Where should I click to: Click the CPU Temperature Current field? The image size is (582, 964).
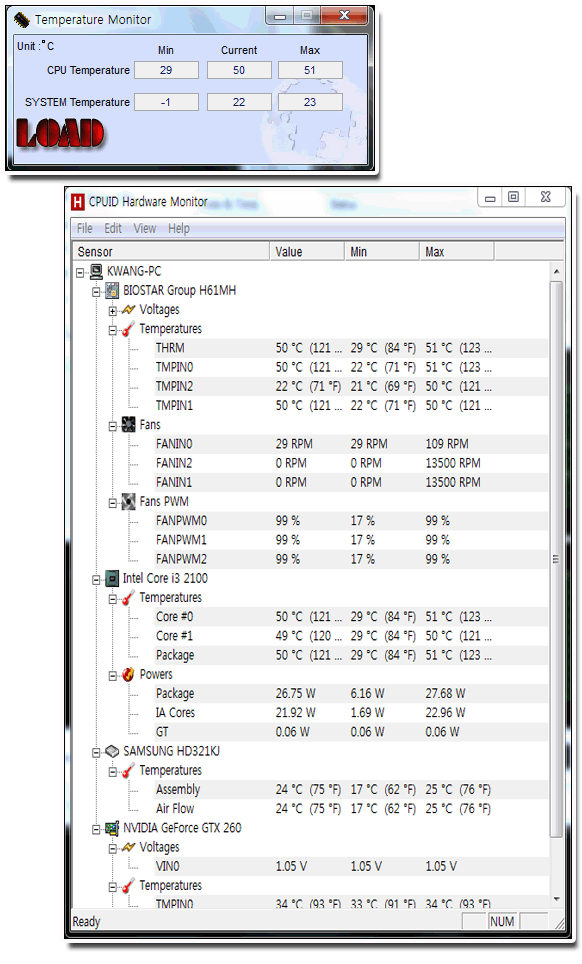(x=239, y=70)
